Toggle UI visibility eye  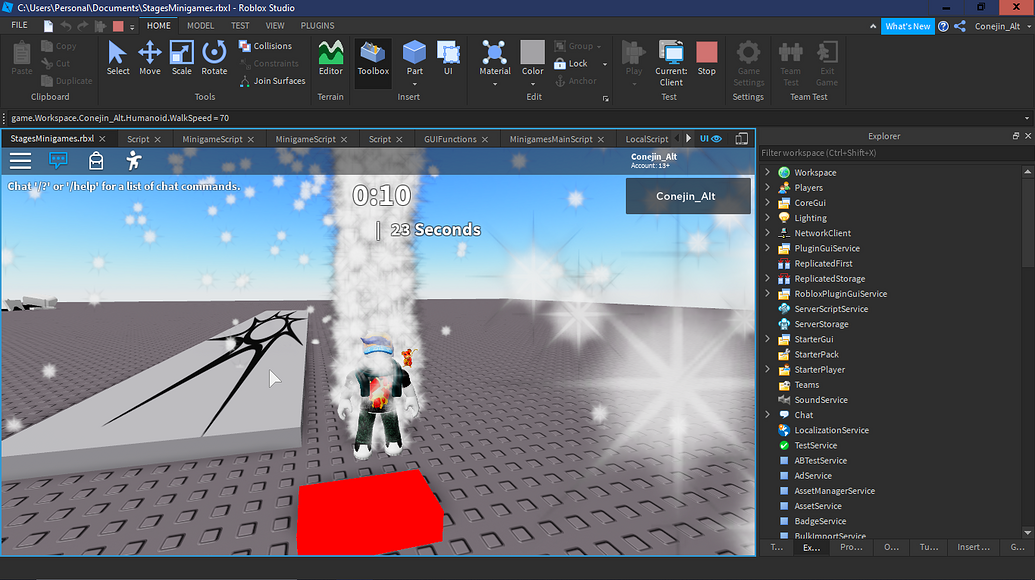click(711, 139)
